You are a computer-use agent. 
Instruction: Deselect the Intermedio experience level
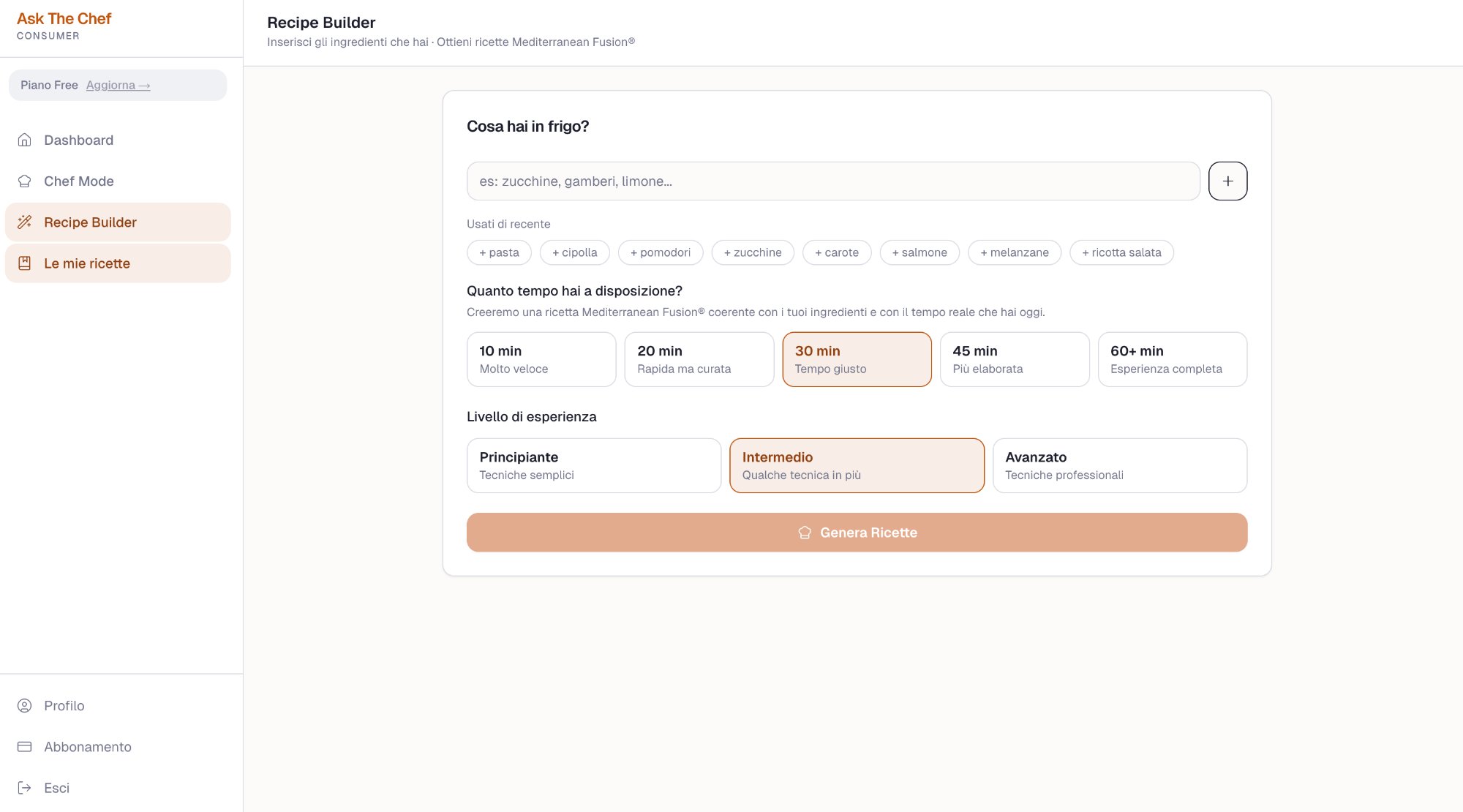(x=857, y=465)
